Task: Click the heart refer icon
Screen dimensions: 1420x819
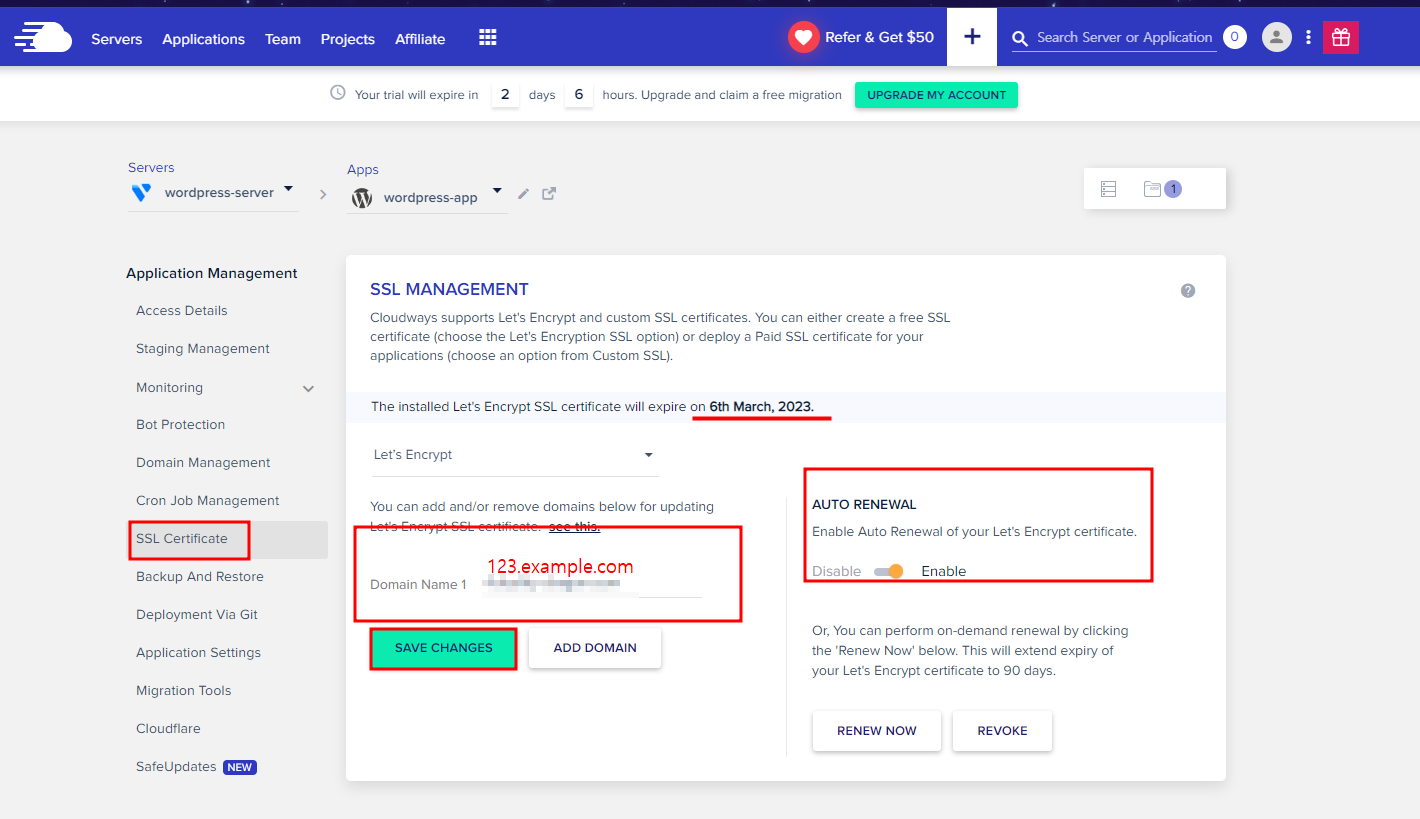Action: 803,38
